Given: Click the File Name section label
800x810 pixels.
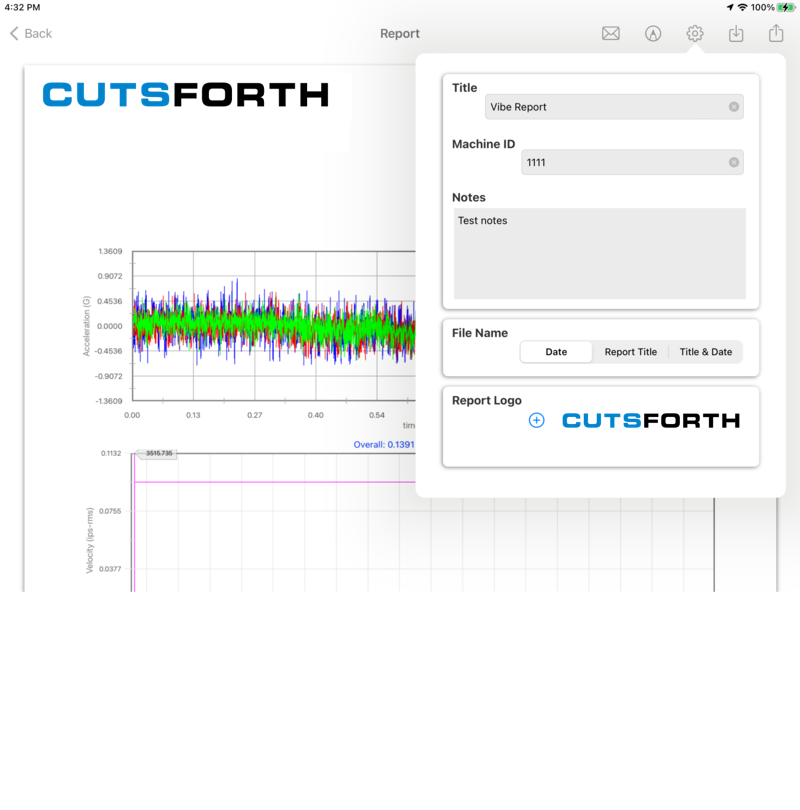Looking at the screenshot, I should tap(480, 333).
